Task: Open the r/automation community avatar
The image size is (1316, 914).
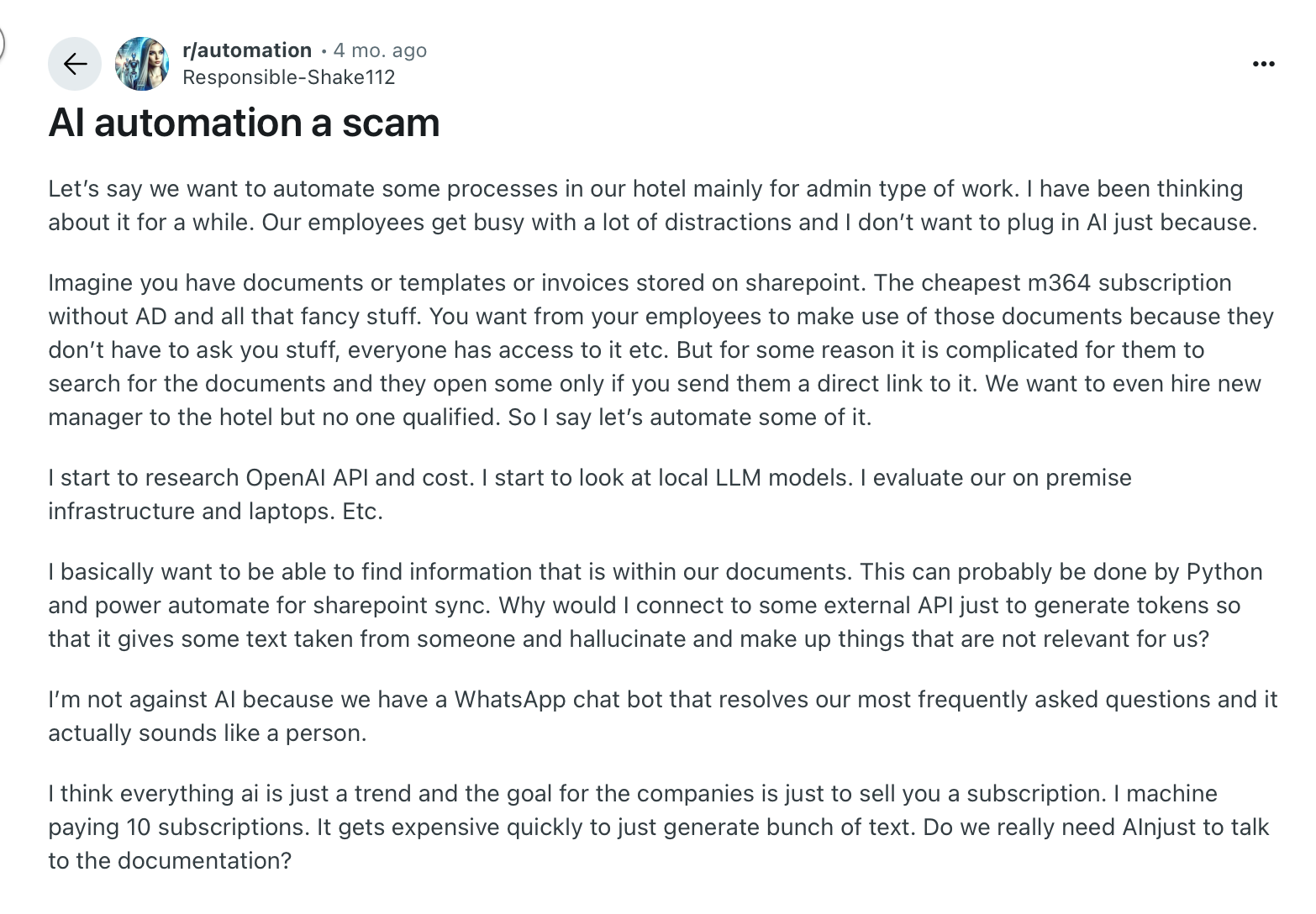Action: (142, 64)
